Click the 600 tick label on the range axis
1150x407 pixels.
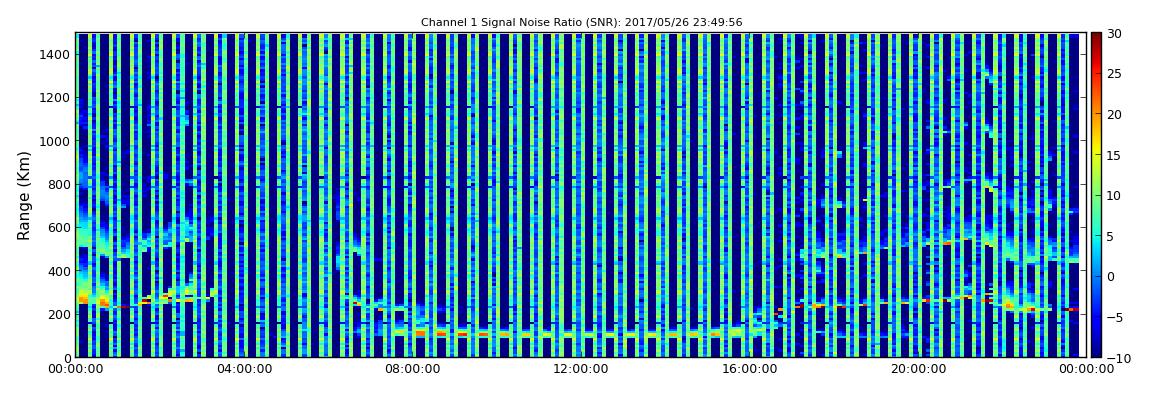pyautogui.click(x=58, y=227)
